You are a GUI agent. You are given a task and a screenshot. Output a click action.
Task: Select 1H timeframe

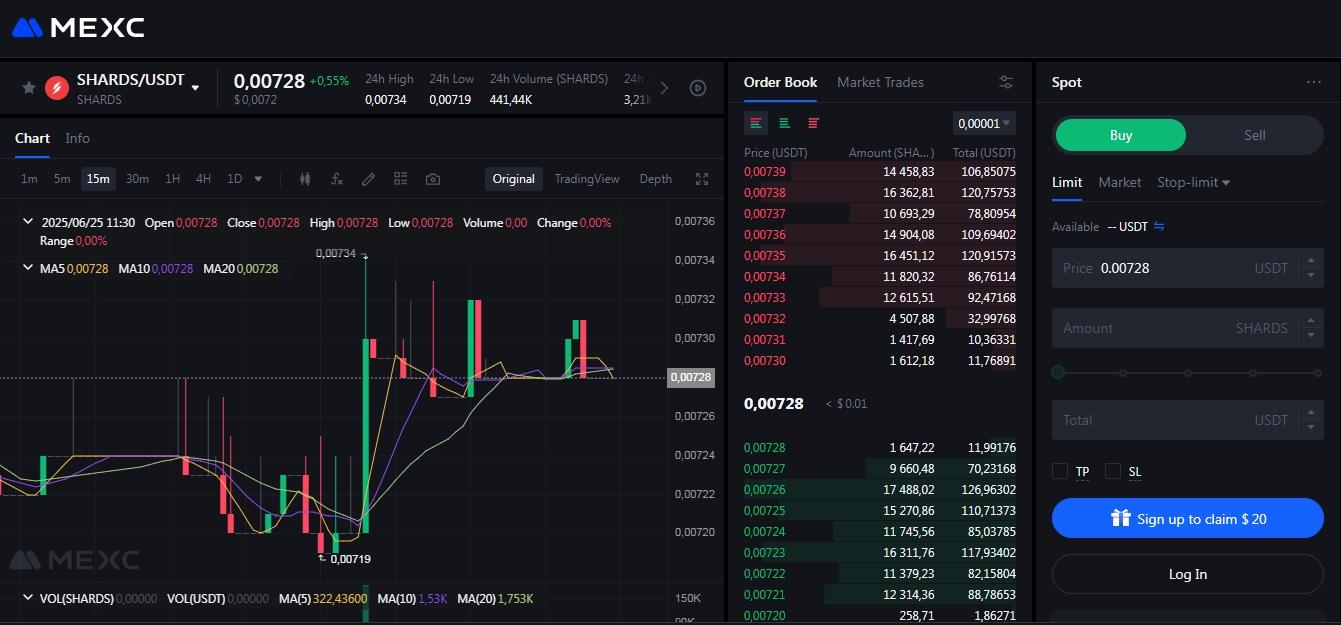pyautogui.click(x=173, y=179)
